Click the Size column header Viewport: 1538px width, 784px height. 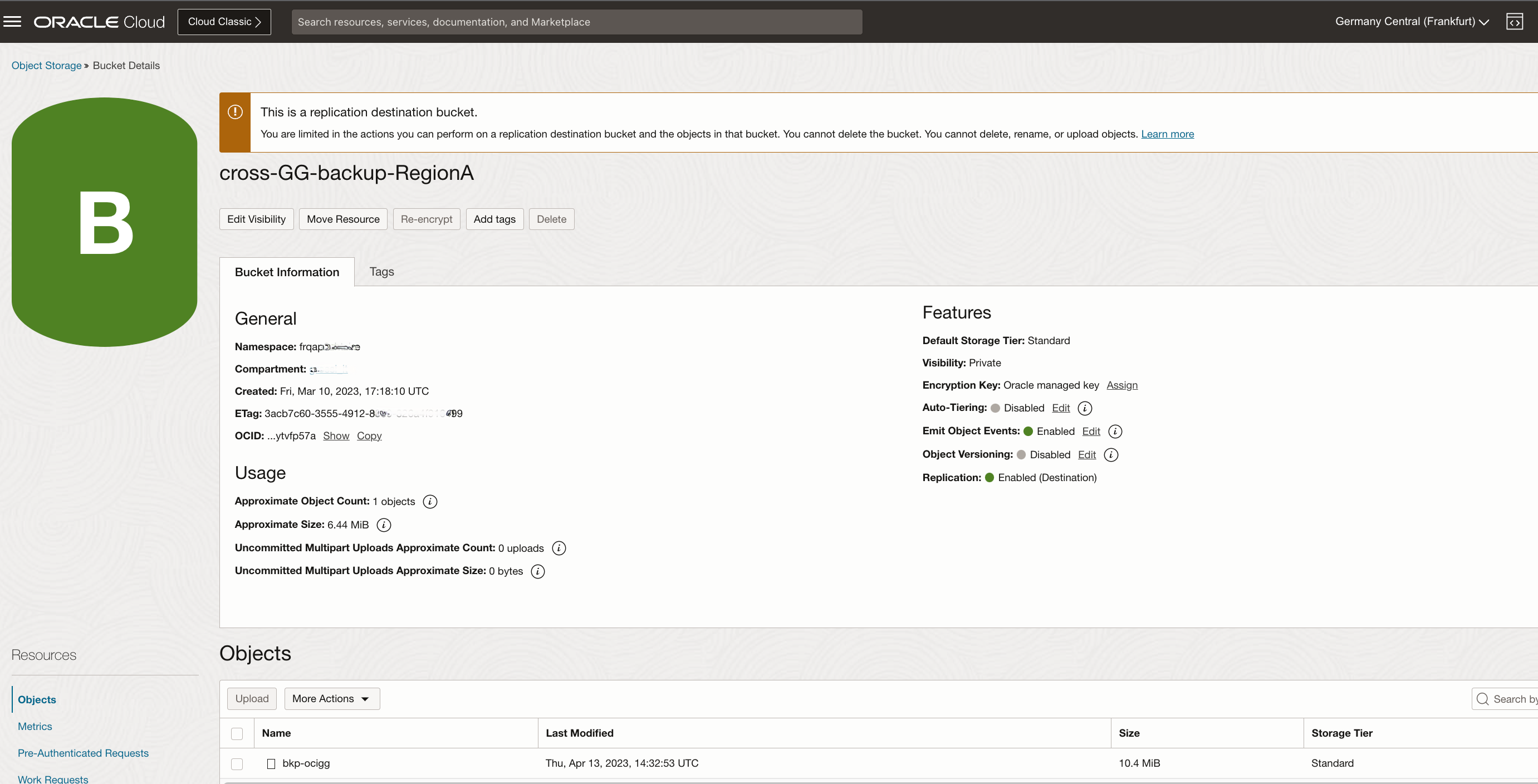click(1129, 733)
